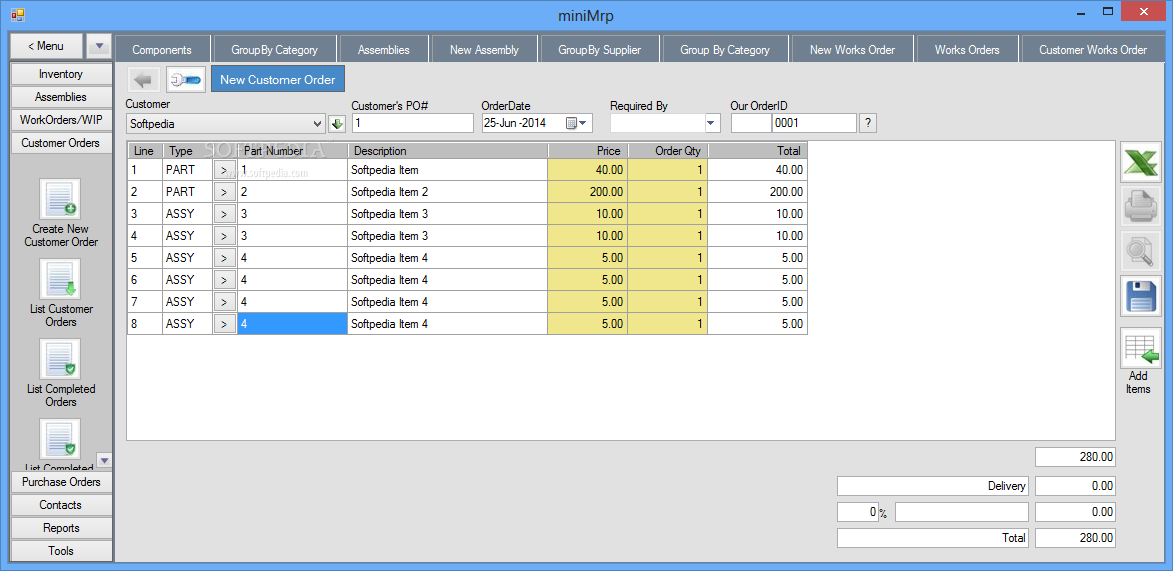This screenshot has width=1173, height=571.
Task: Open the New Assembly tab
Action: pyautogui.click(x=484, y=50)
